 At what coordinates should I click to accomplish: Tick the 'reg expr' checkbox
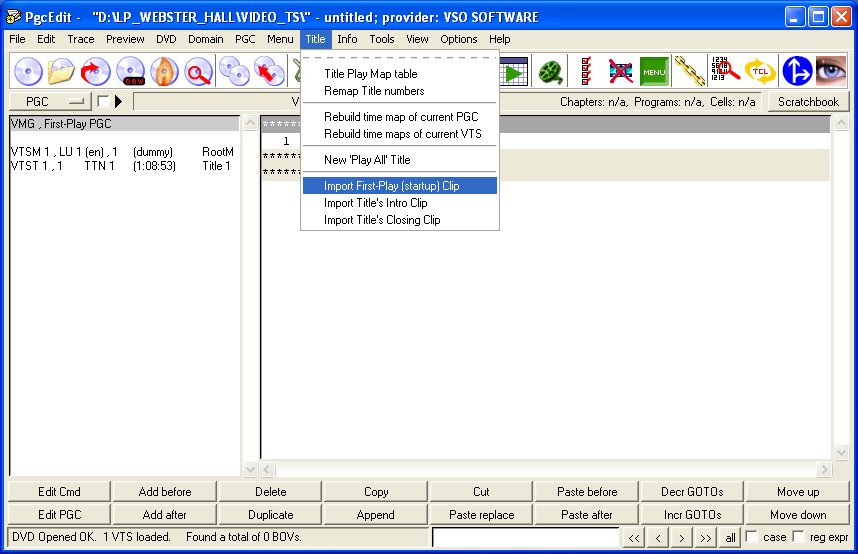[798, 538]
